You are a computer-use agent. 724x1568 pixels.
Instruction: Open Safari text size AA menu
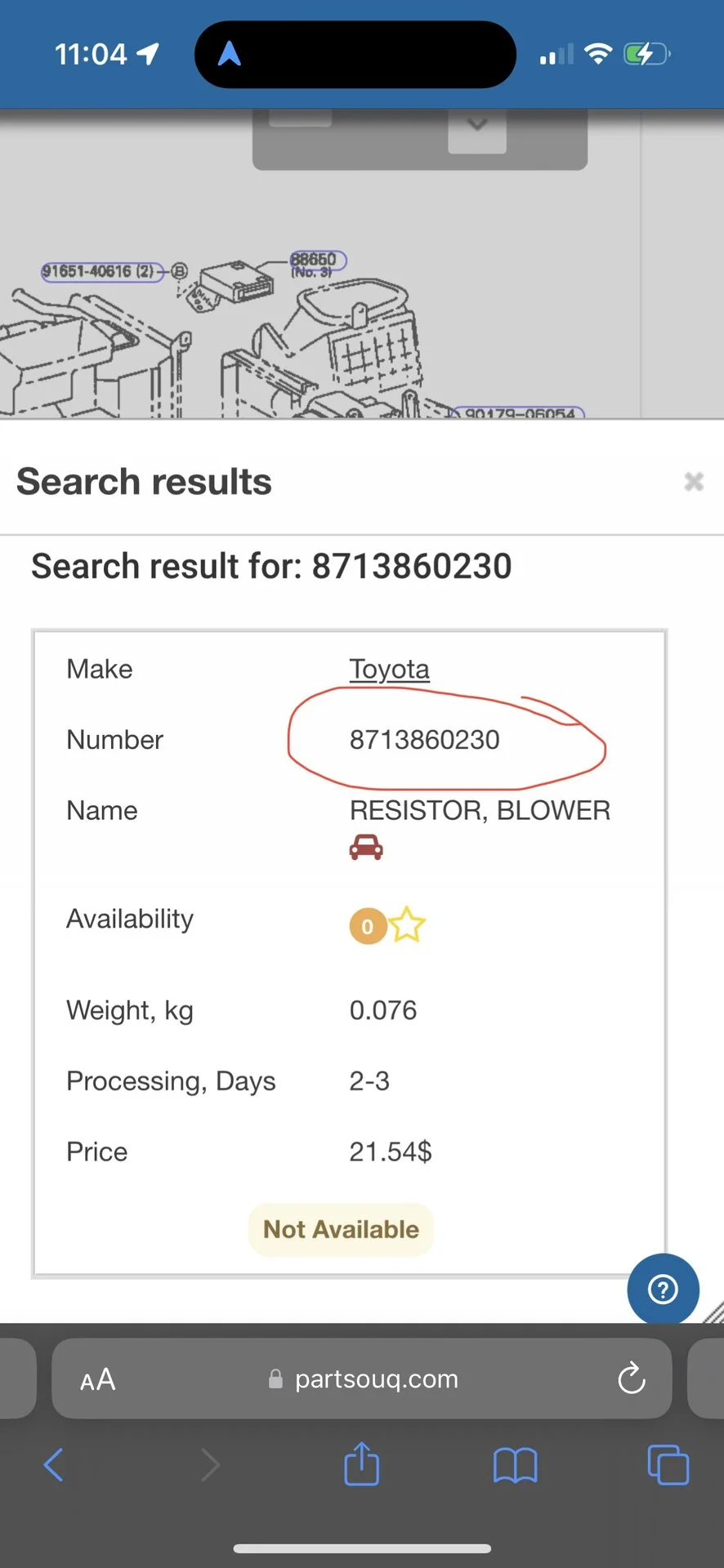coord(98,1380)
